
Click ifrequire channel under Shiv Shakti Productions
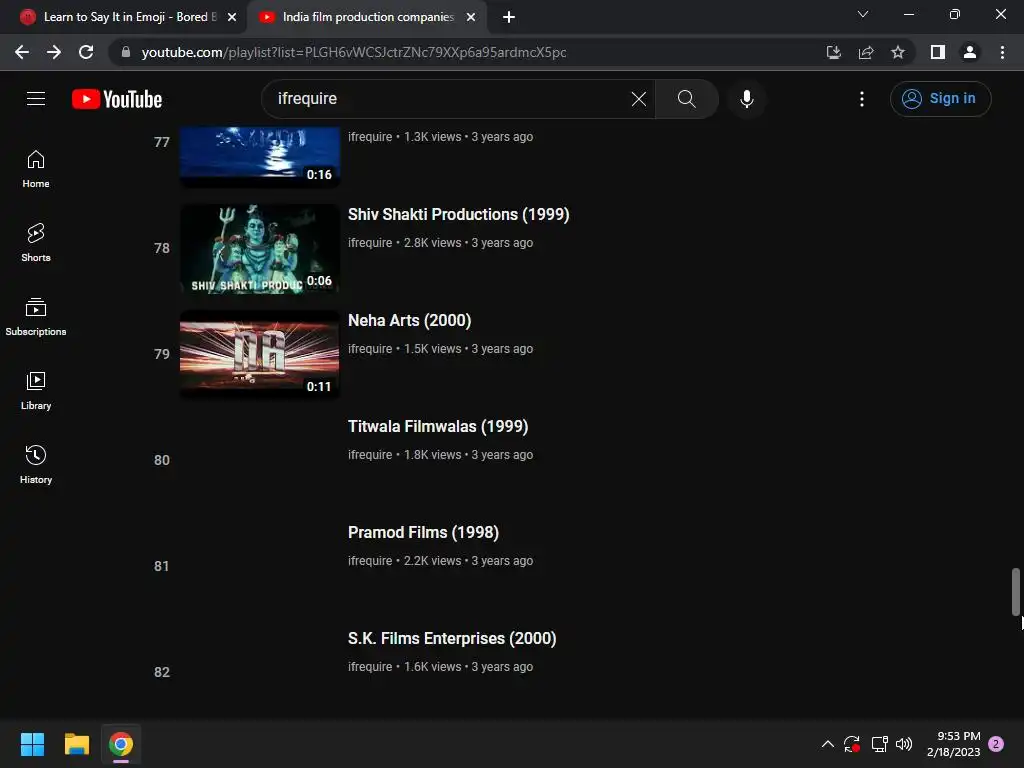pos(370,243)
